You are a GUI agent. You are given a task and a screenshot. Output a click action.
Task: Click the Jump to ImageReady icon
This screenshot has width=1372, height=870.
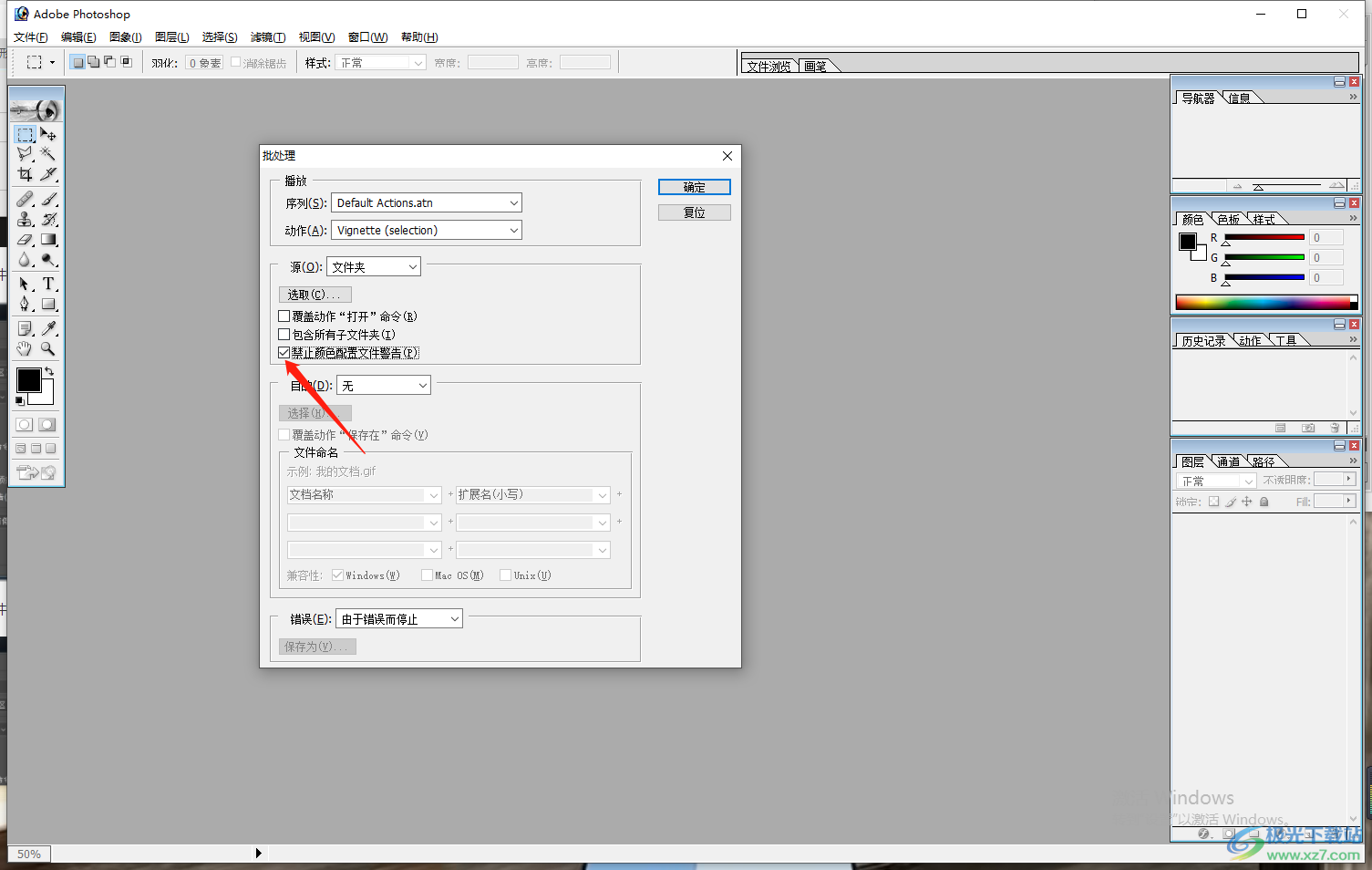36,472
